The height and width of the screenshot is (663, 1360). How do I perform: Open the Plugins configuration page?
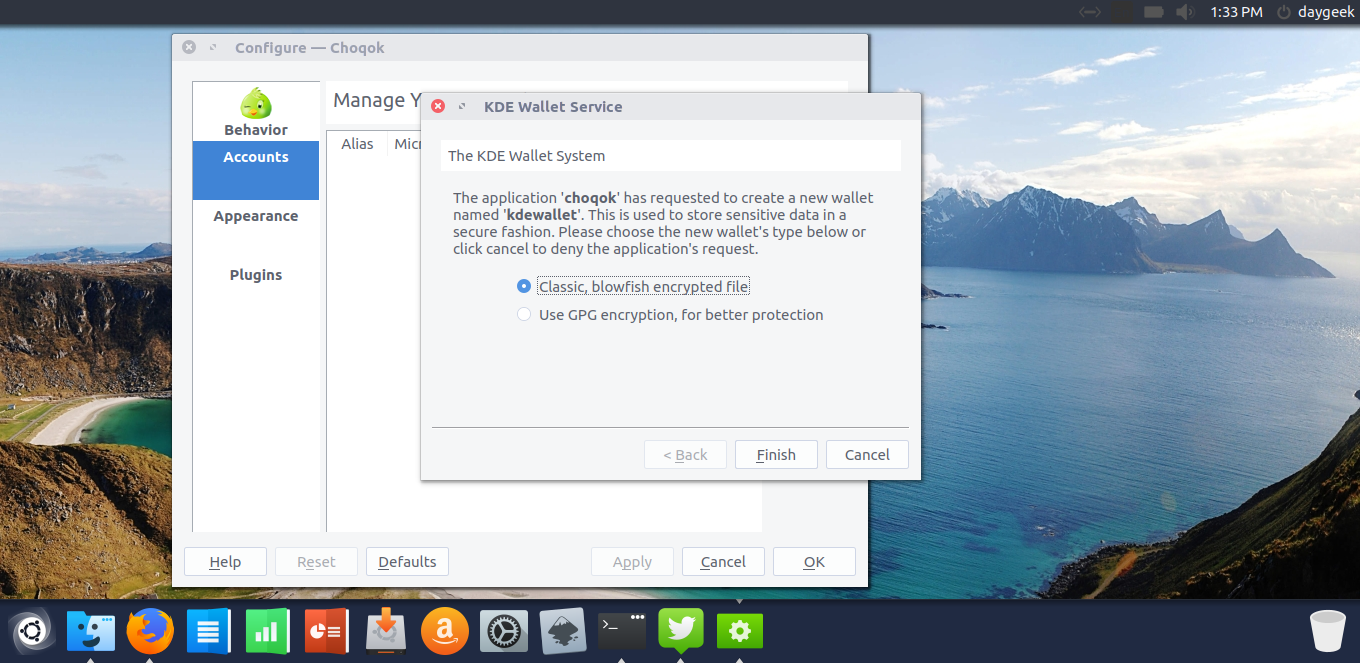(256, 275)
